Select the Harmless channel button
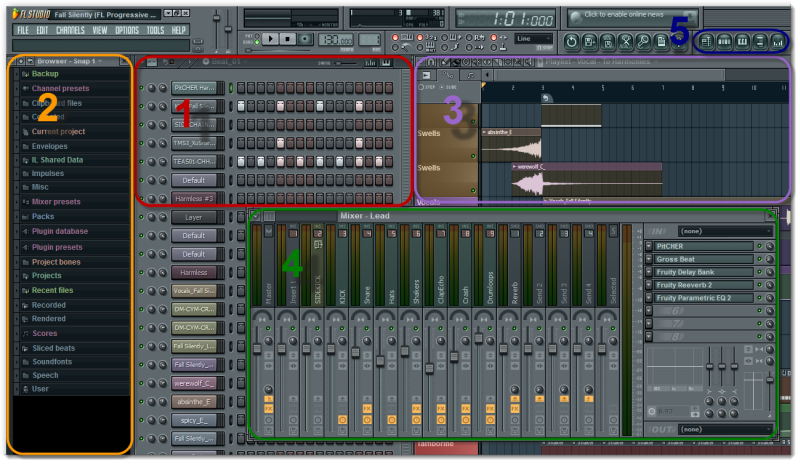800x464 pixels. click(x=193, y=272)
